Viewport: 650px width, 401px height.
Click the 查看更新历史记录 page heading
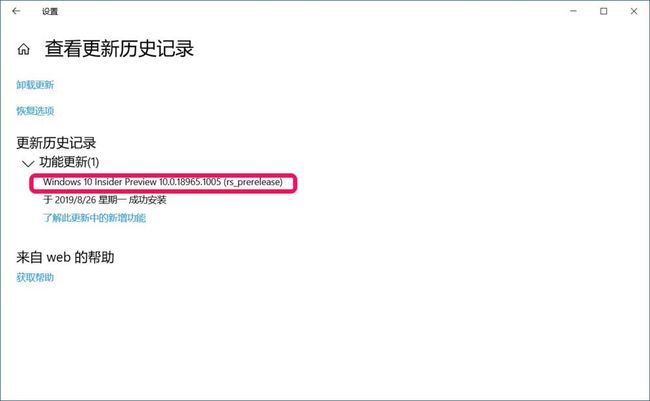tap(119, 49)
